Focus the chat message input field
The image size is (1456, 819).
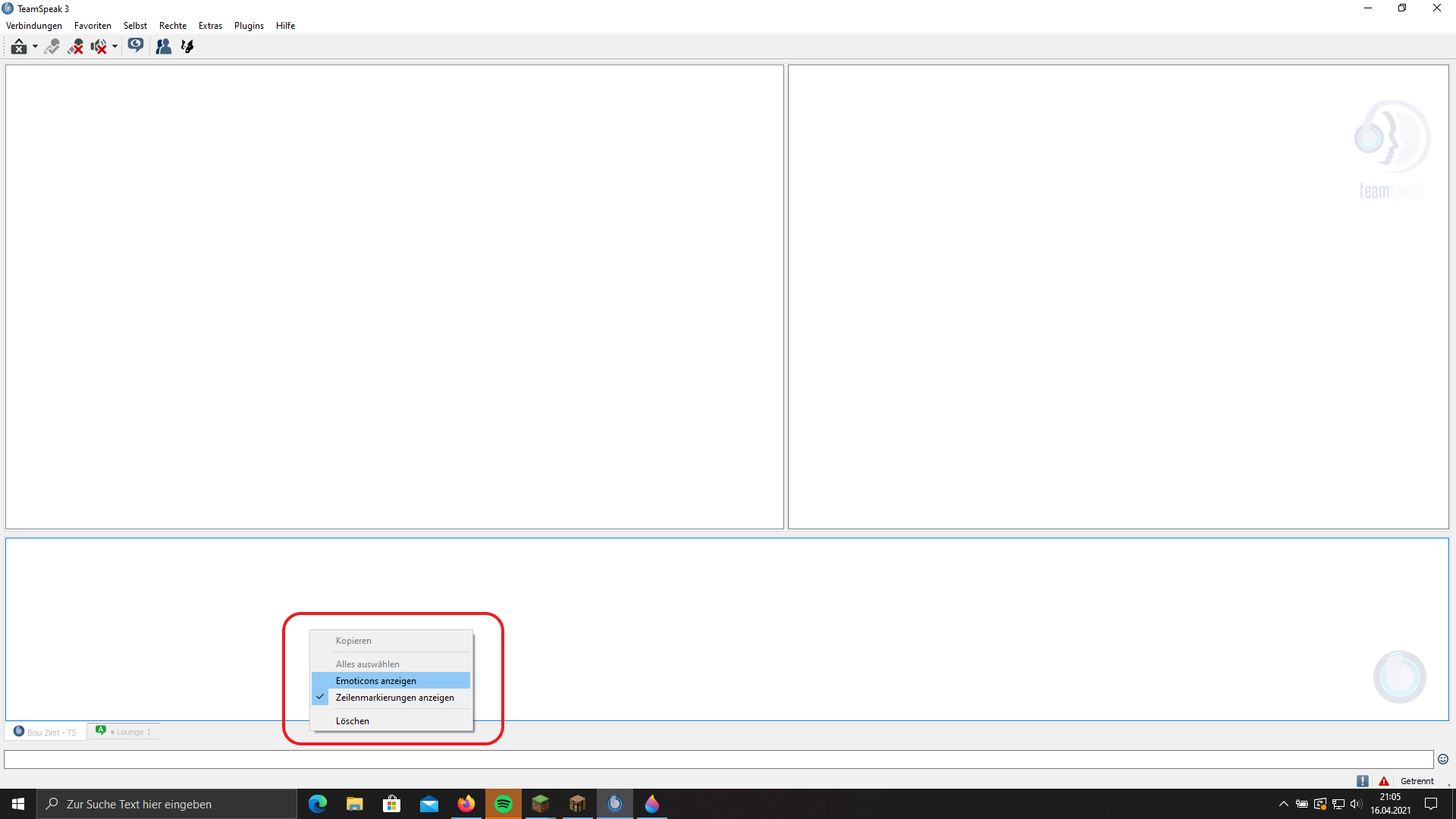718,759
